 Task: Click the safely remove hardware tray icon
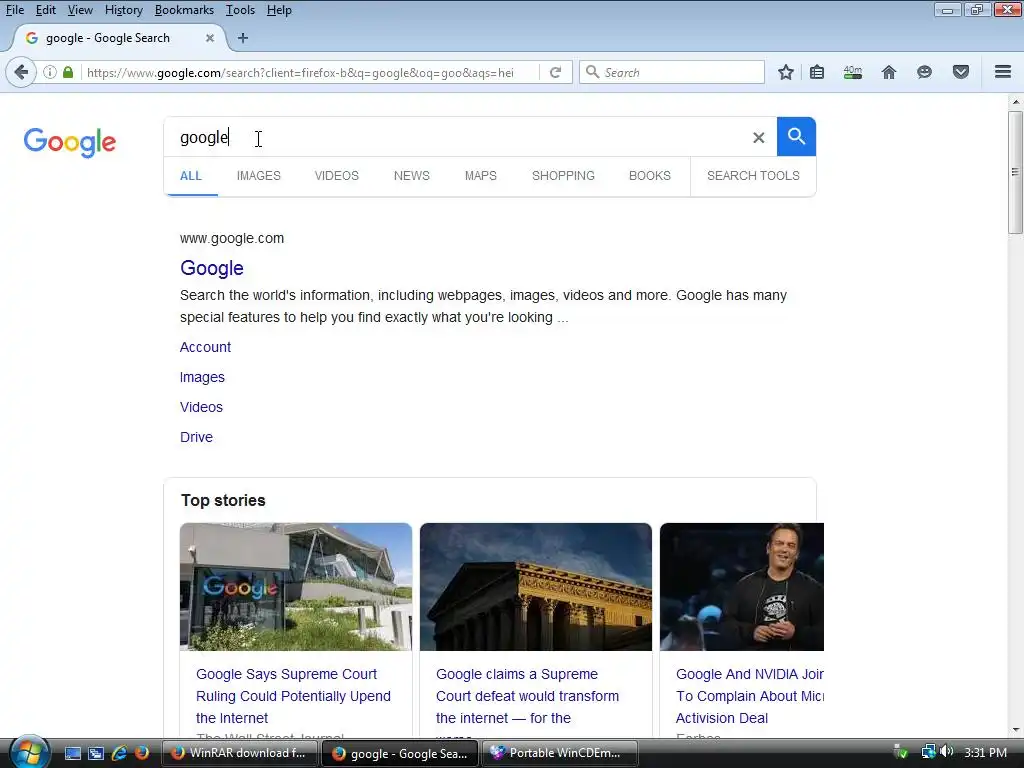[x=901, y=752]
